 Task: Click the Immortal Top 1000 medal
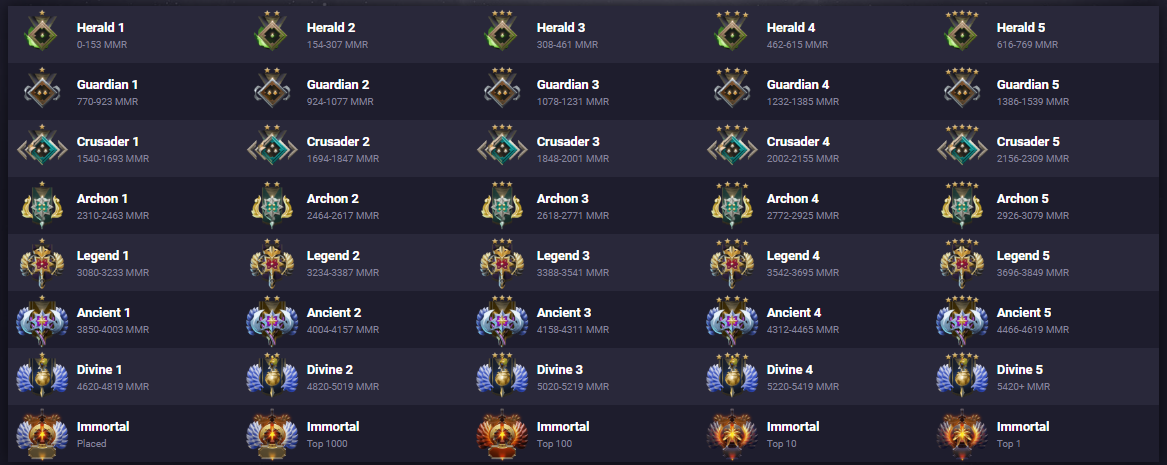267,434
